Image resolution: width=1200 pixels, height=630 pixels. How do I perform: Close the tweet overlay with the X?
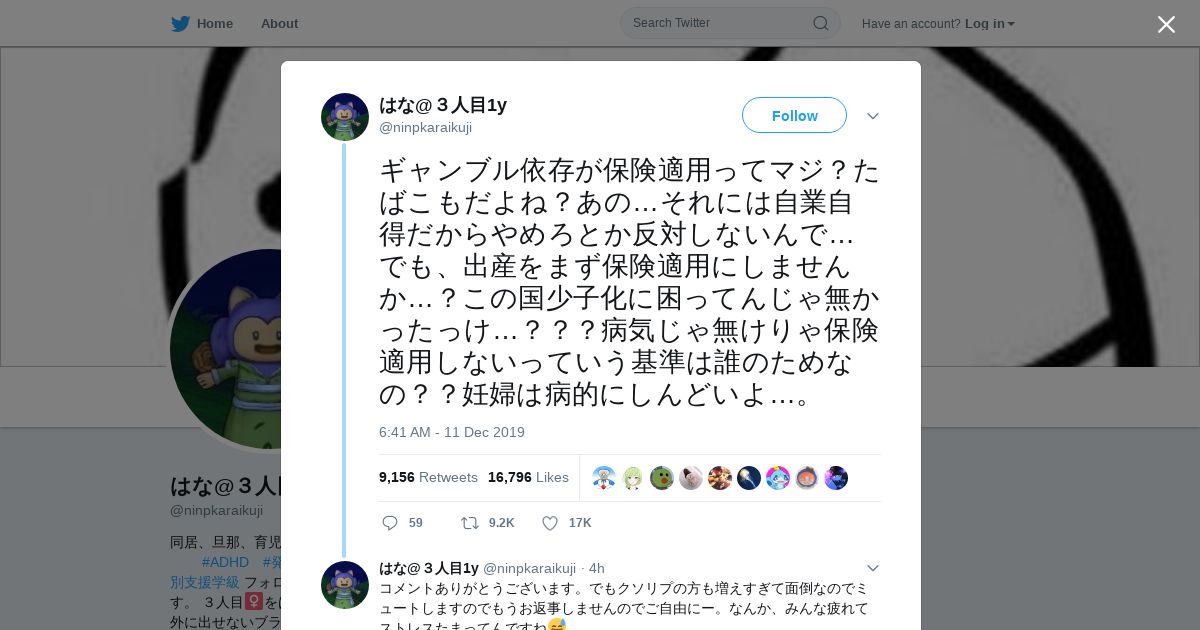1166,24
